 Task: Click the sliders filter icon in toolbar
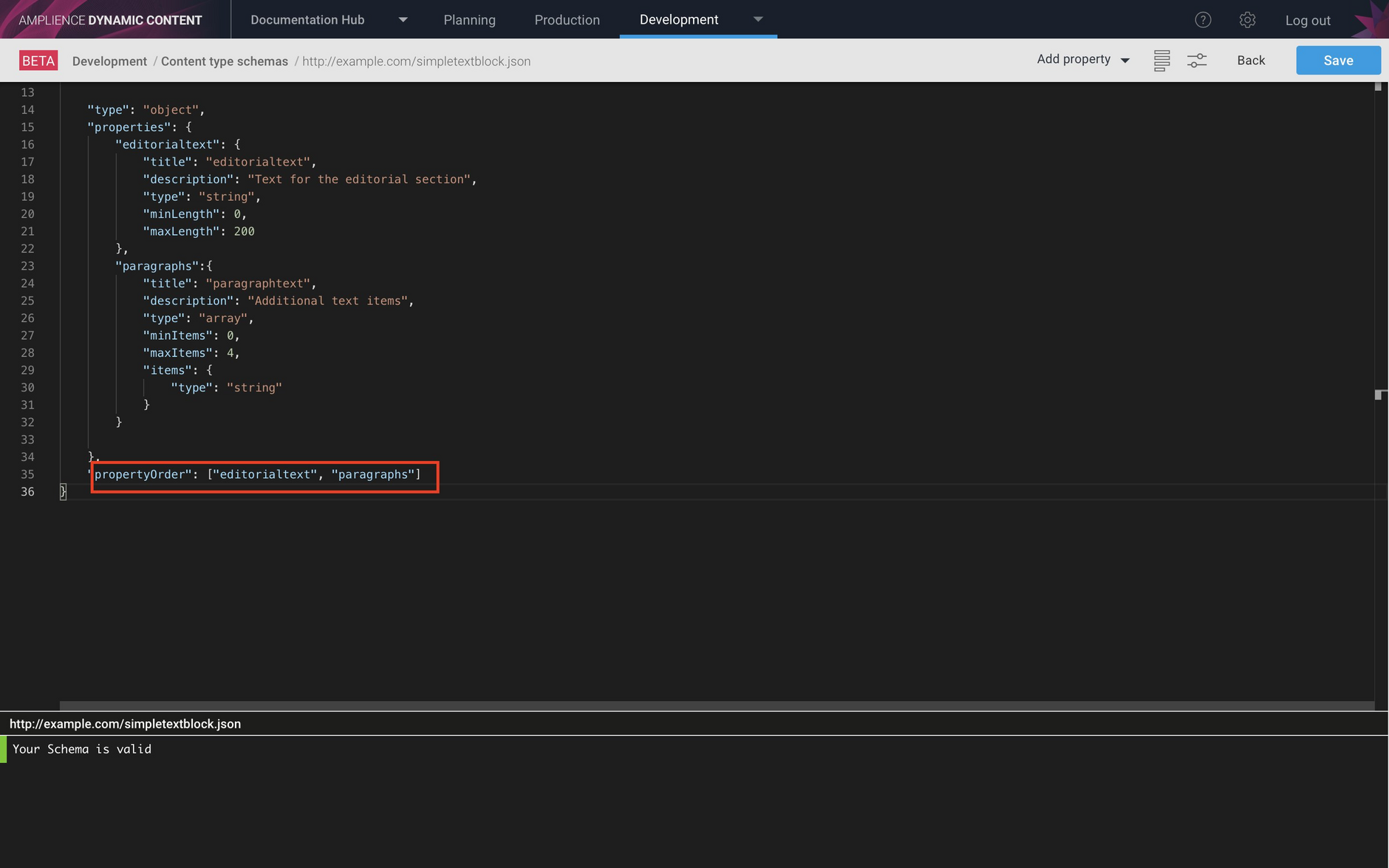[x=1197, y=60]
